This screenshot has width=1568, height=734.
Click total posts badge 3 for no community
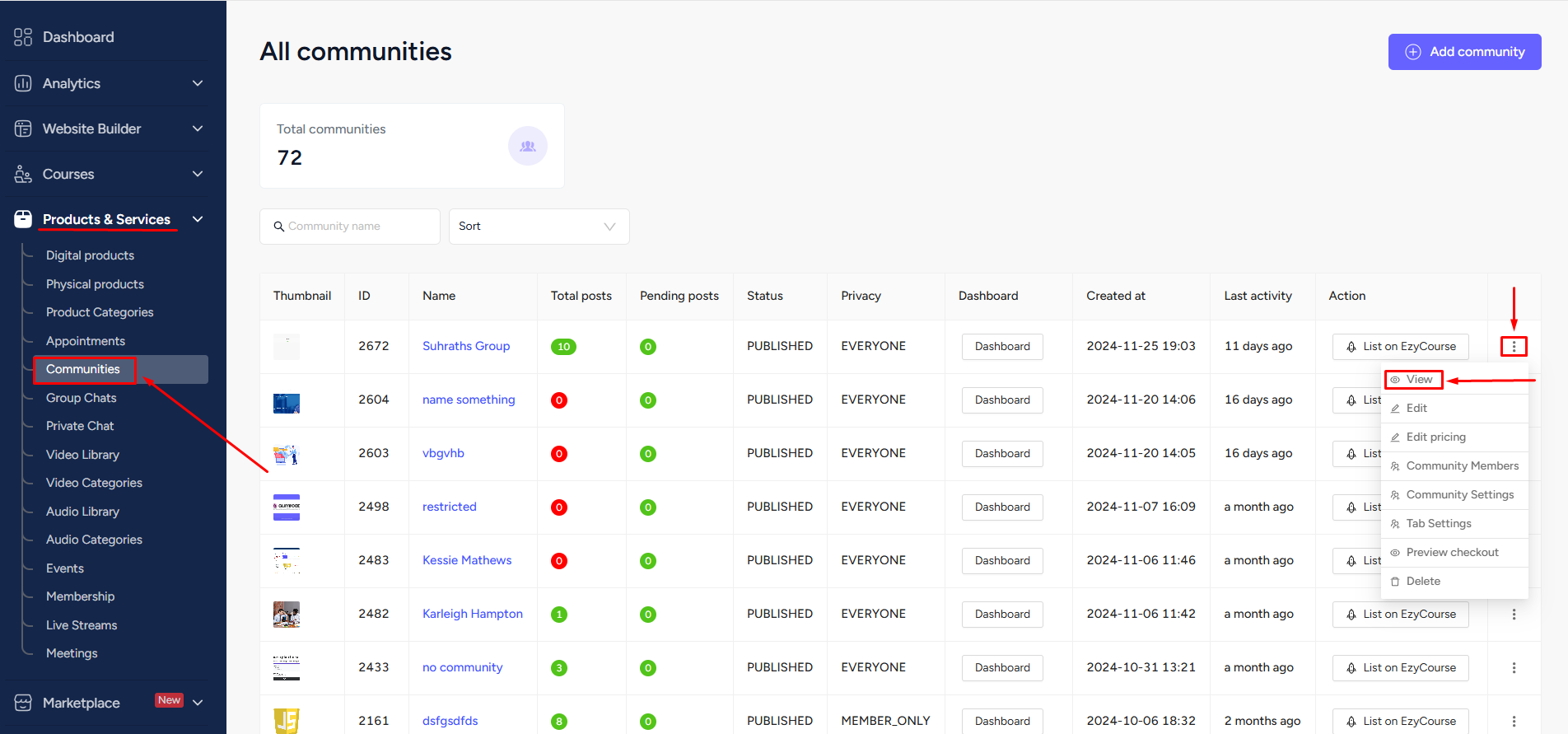(x=559, y=668)
